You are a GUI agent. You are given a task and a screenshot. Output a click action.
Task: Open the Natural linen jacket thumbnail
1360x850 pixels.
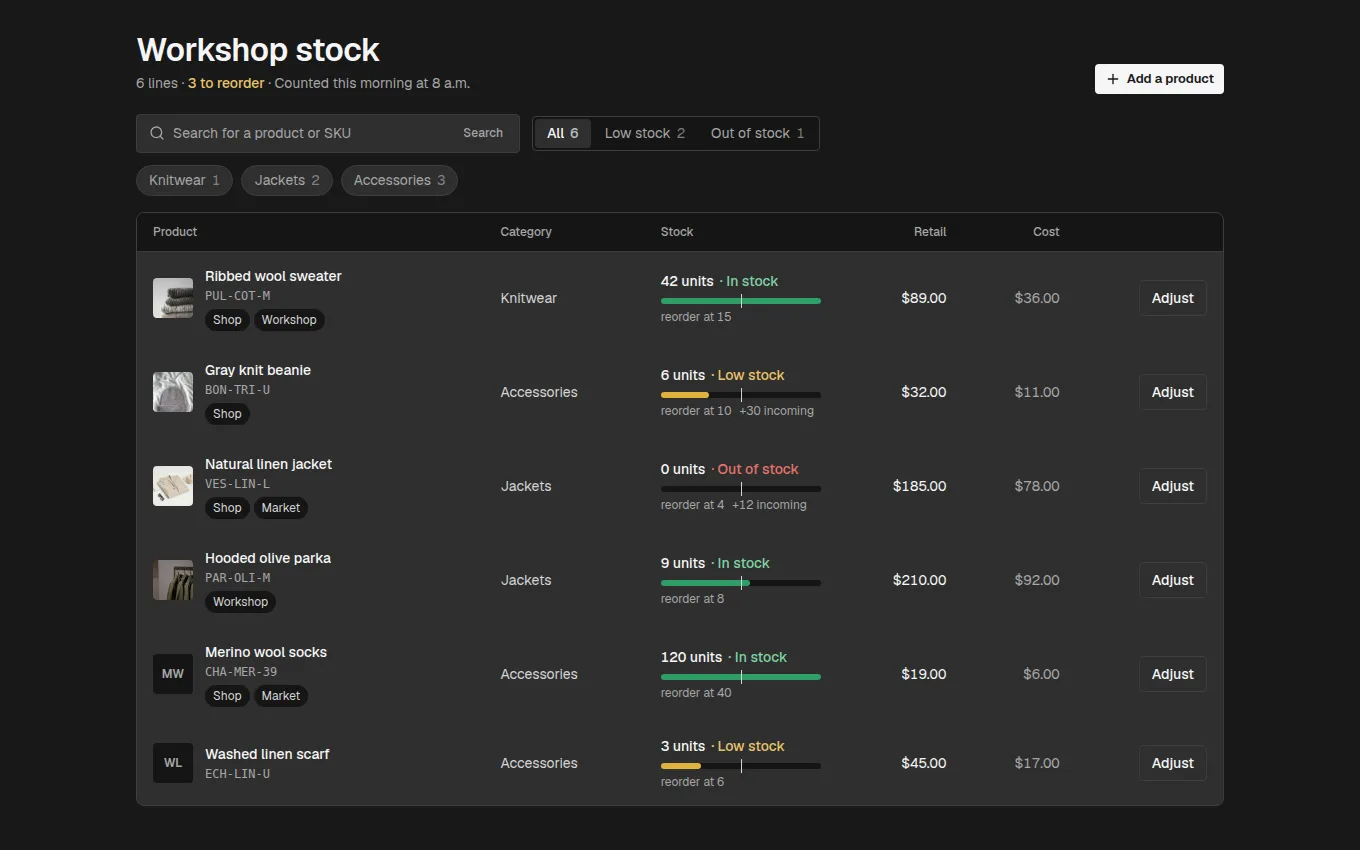pyautogui.click(x=173, y=486)
